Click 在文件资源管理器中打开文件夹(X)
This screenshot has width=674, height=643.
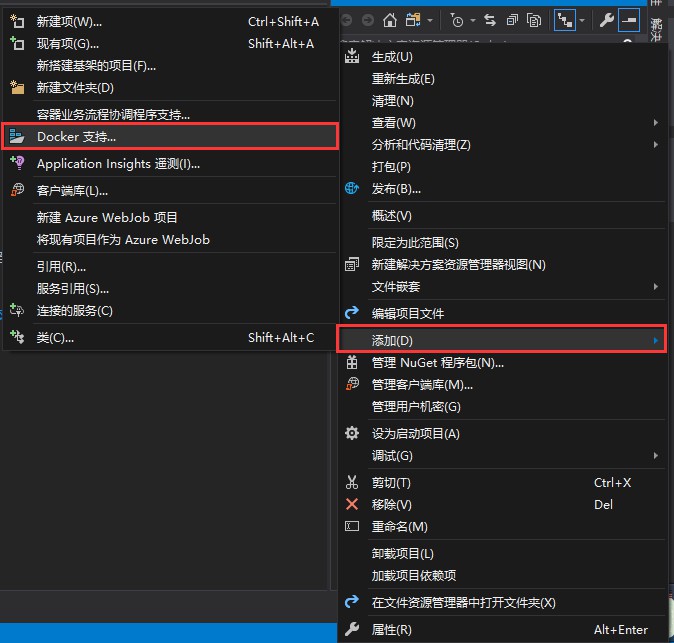(503, 603)
